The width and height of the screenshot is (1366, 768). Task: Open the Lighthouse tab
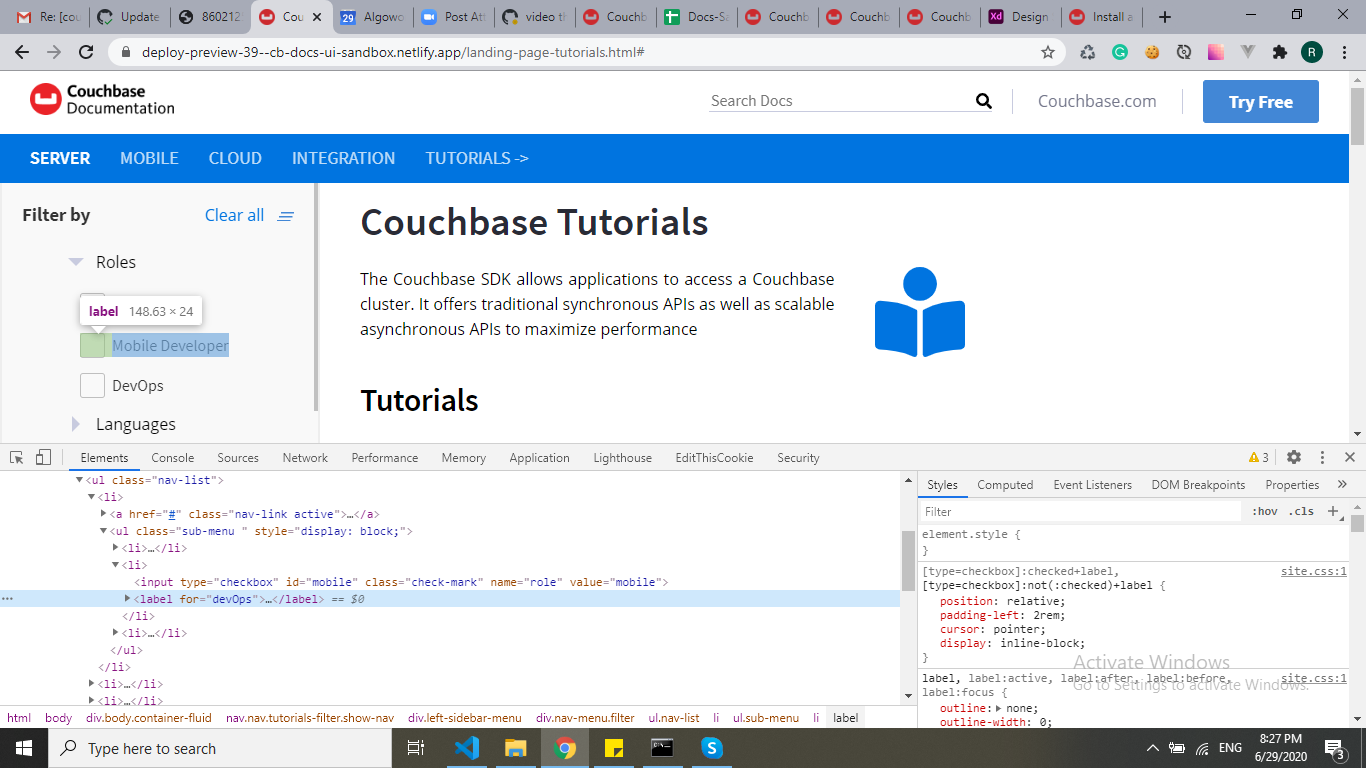(x=622, y=458)
